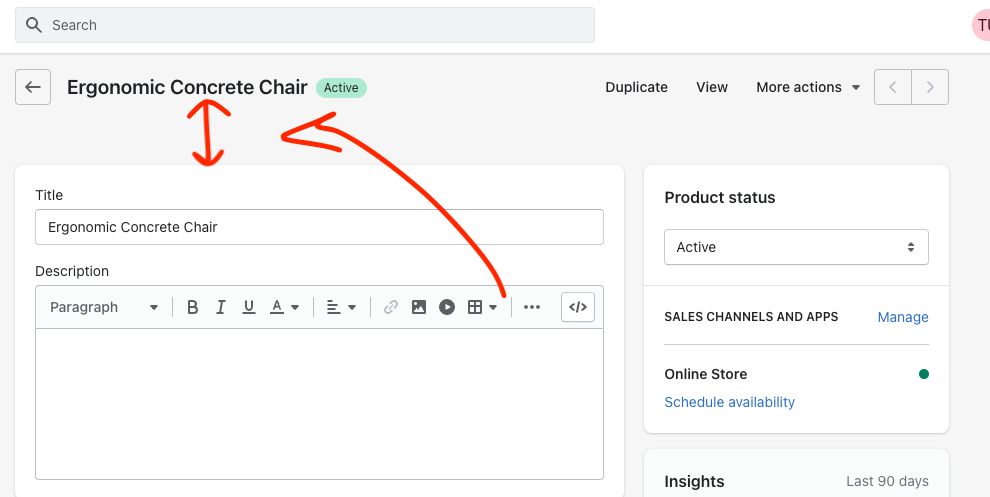Click the insert video icon
The image size is (990, 497).
pyautogui.click(x=447, y=308)
